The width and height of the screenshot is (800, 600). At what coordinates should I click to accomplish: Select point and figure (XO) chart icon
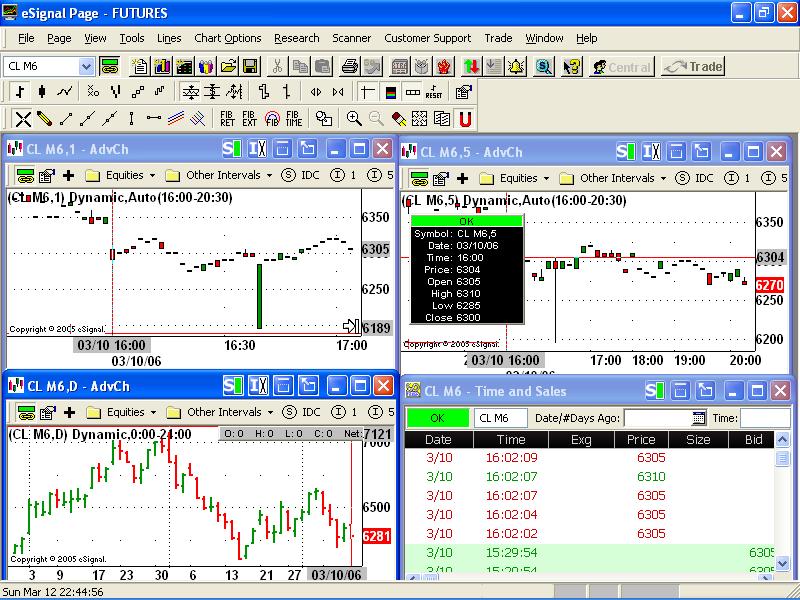pyautogui.click(x=93, y=92)
